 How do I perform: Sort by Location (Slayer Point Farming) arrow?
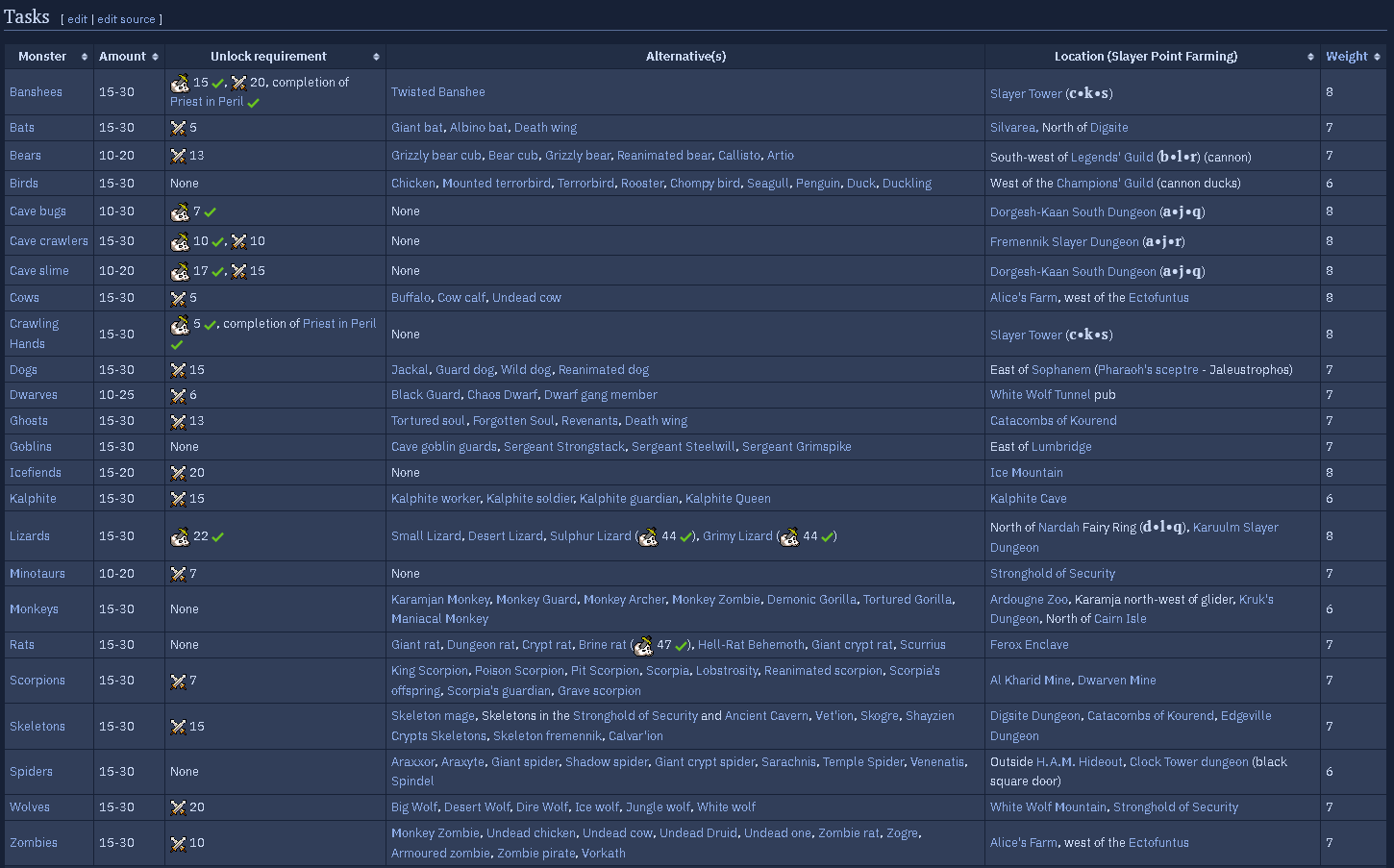click(x=1310, y=57)
